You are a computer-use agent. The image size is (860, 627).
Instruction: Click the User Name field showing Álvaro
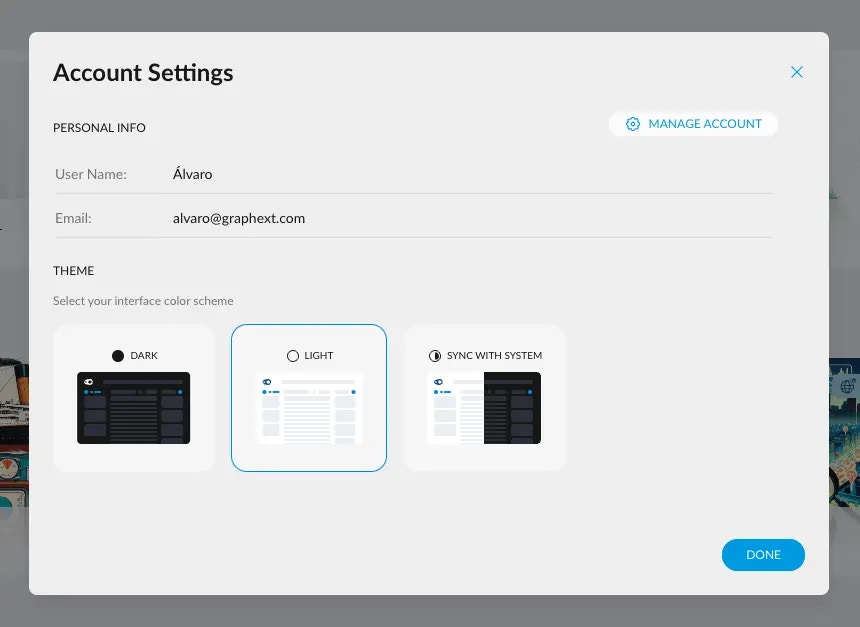tap(192, 174)
